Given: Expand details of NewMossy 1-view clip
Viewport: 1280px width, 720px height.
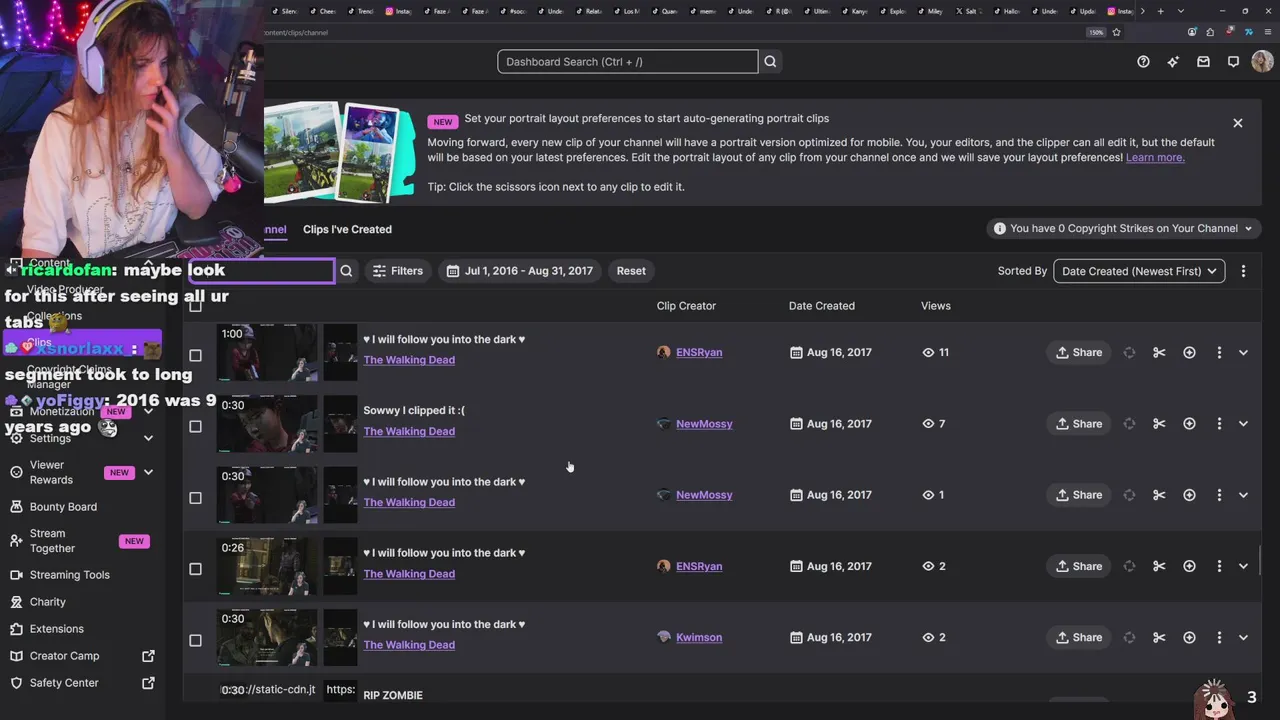Looking at the screenshot, I should 1243,495.
